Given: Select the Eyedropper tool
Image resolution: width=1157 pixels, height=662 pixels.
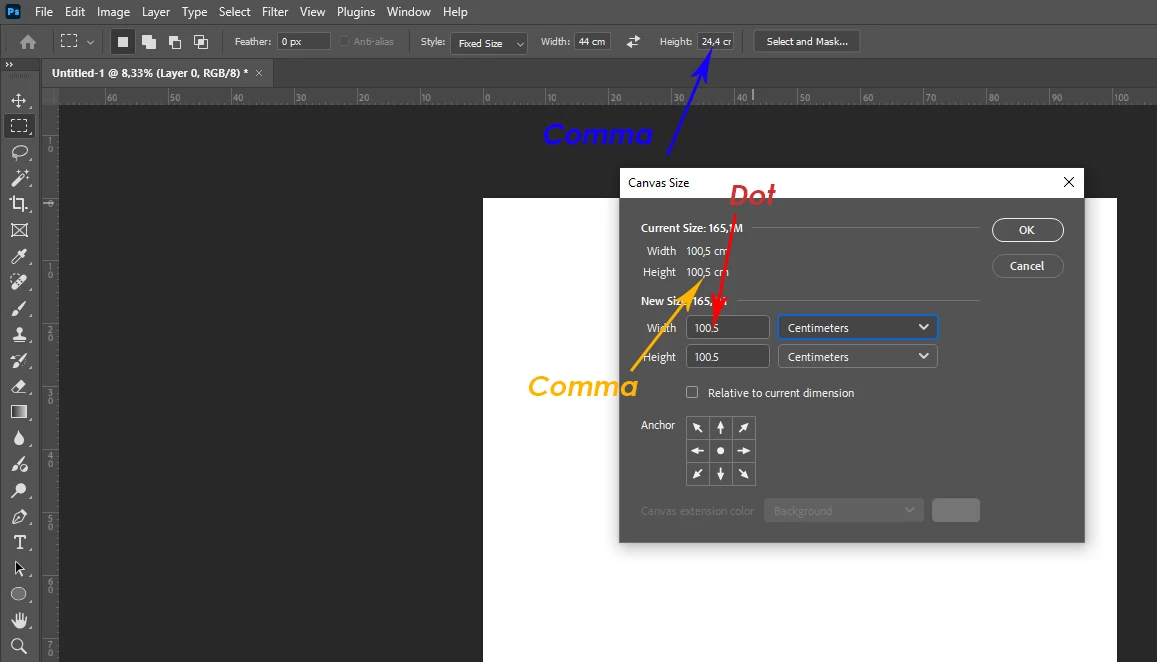Looking at the screenshot, I should 19,256.
